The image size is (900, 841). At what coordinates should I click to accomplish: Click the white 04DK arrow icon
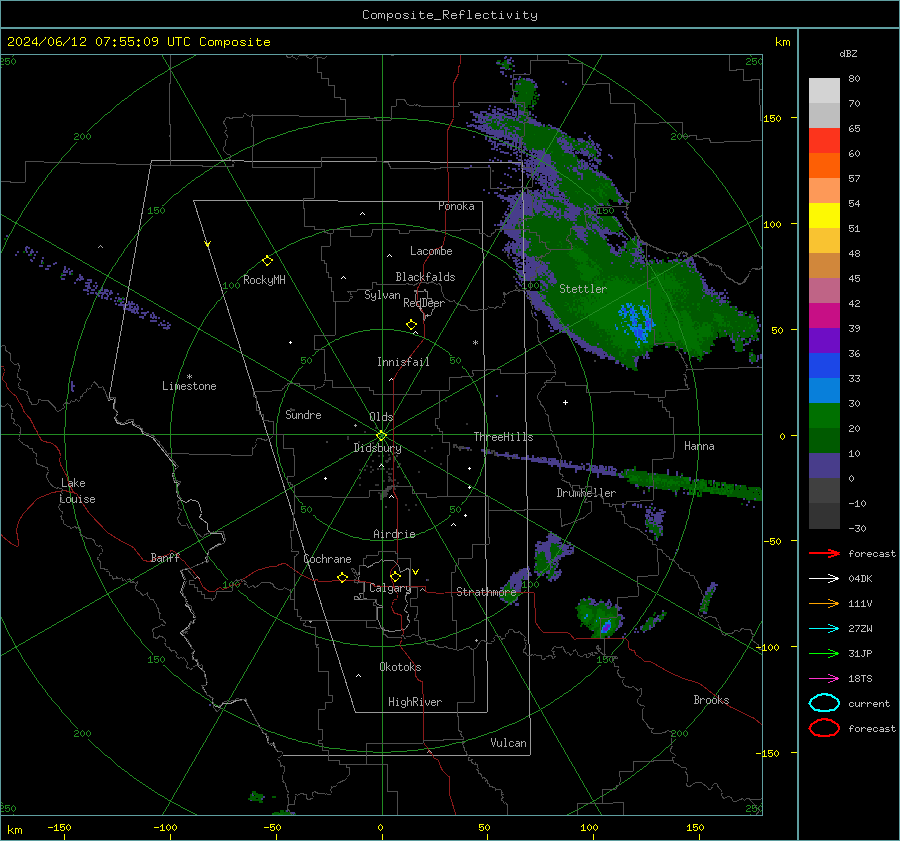[x=824, y=578]
